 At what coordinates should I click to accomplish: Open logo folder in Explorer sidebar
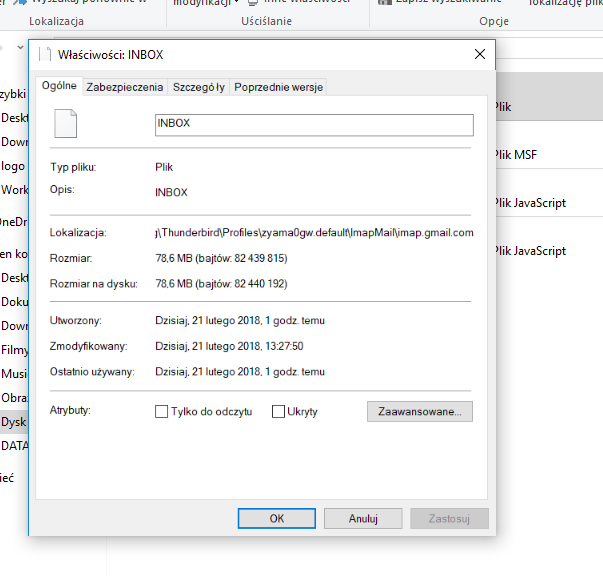tap(13, 166)
